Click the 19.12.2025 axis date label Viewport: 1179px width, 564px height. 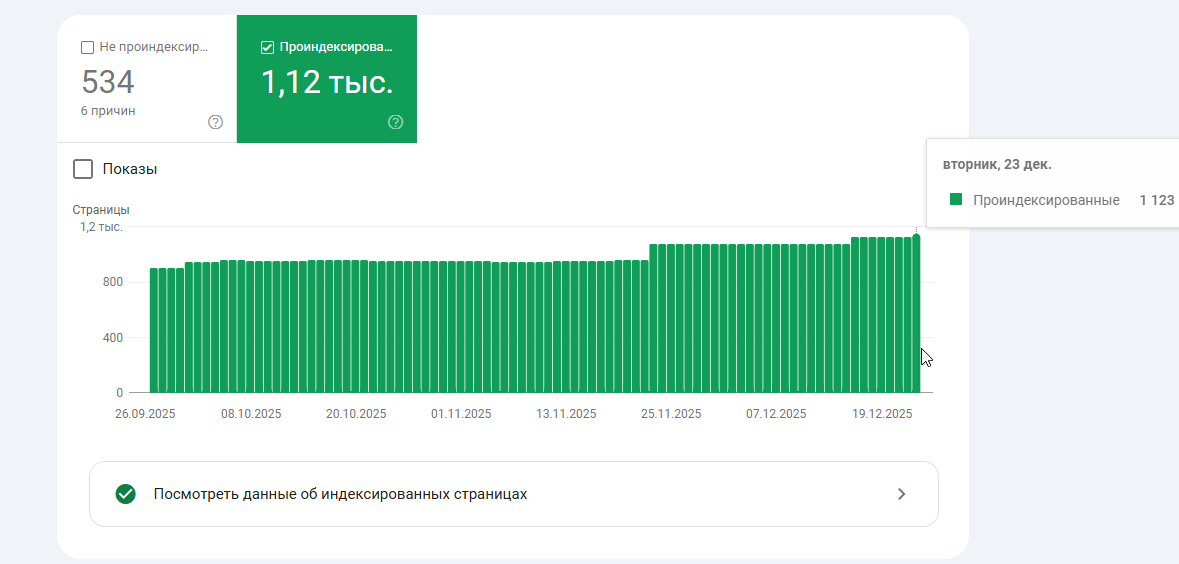[x=881, y=414]
